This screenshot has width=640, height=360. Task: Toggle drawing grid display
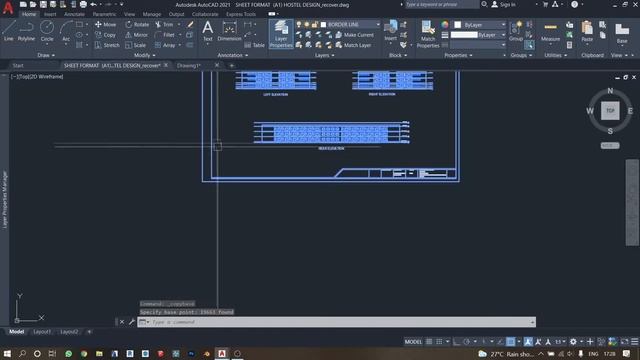click(429, 342)
